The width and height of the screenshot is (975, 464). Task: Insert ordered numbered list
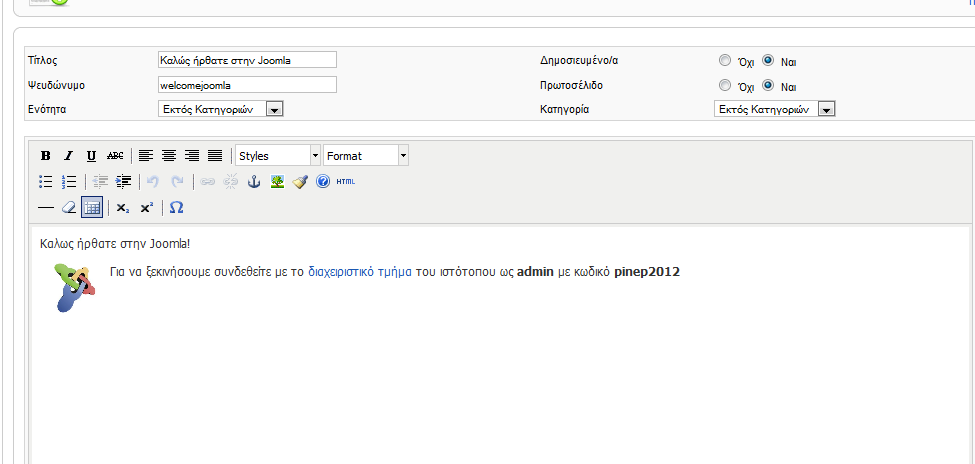(68, 182)
